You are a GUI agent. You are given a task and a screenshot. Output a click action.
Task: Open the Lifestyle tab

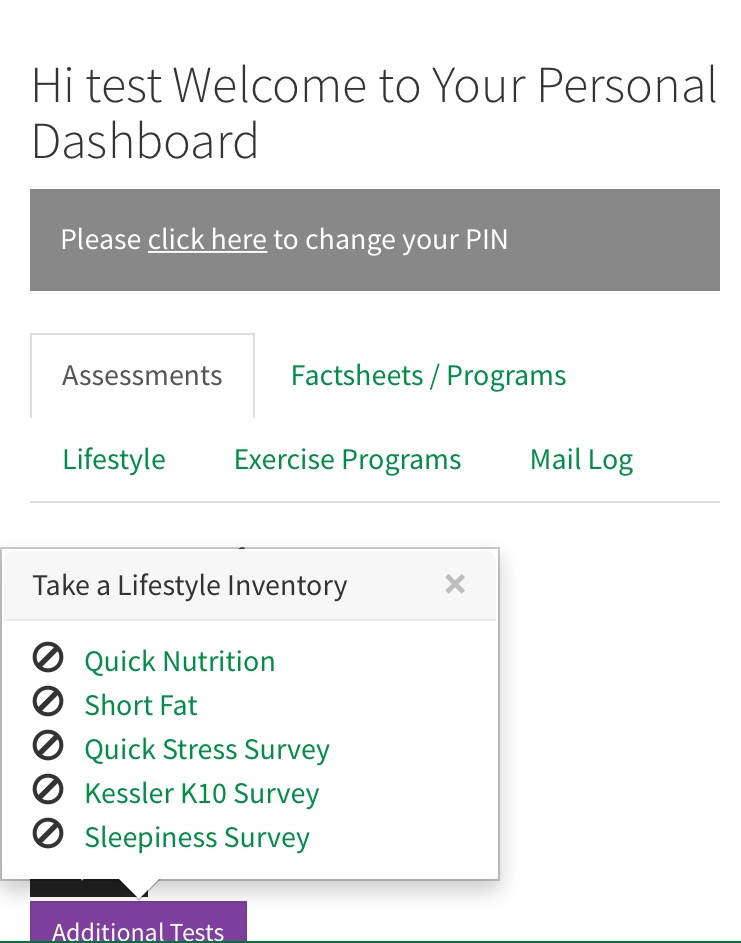coord(114,460)
